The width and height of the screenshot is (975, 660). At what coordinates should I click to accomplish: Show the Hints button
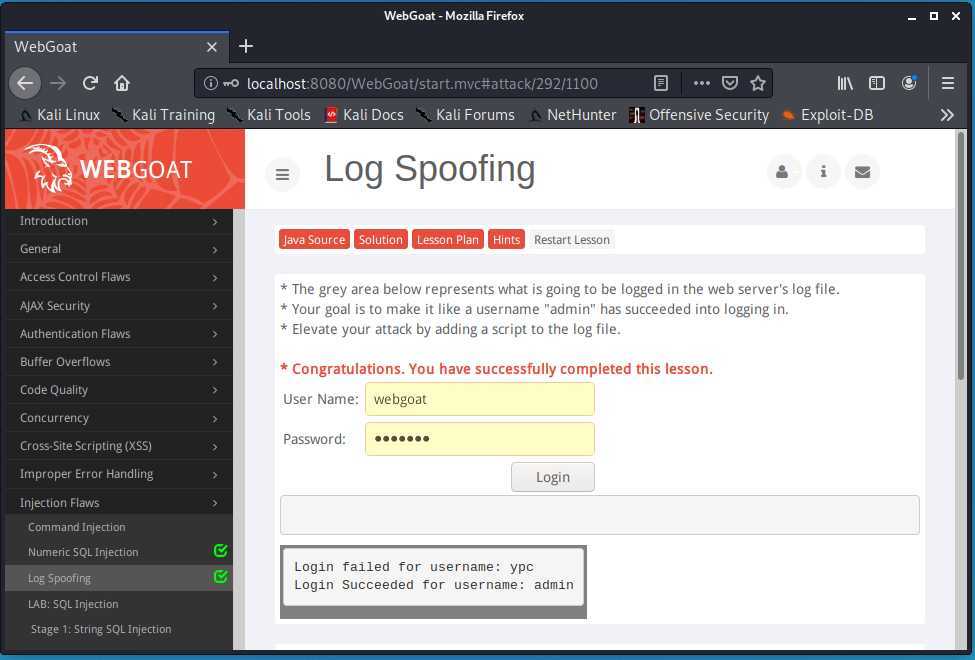click(506, 239)
